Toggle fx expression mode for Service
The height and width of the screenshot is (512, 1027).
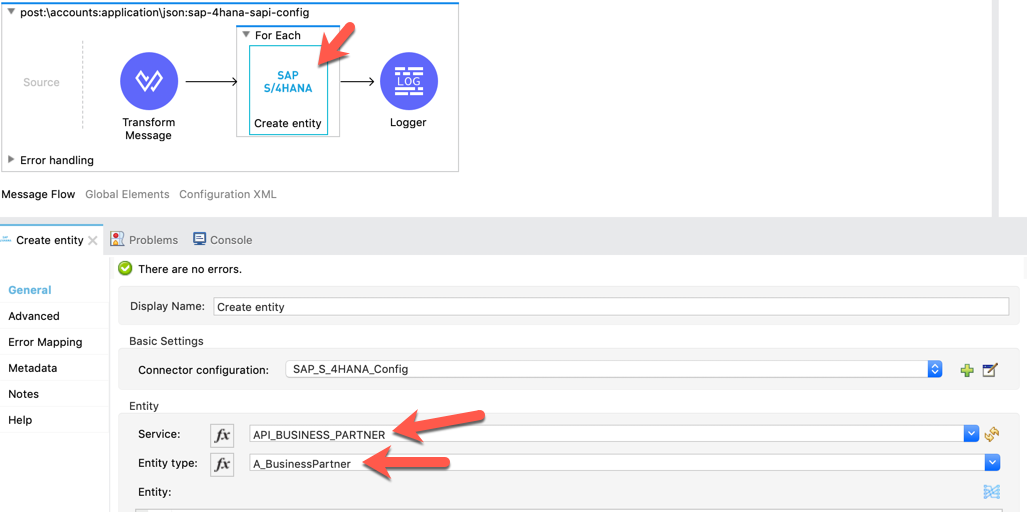coord(222,434)
